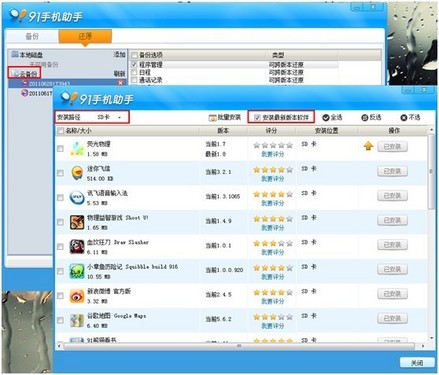Click the 全选 checkmark icon
The width and height of the screenshot is (439, 375).
[326, 117]
